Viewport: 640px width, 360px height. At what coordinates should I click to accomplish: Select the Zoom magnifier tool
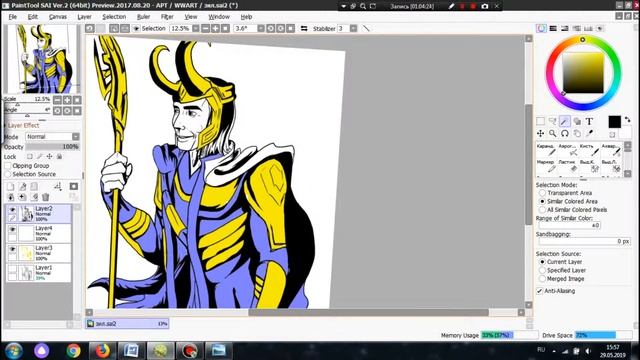pyautogui.click(x=553, y=133)
